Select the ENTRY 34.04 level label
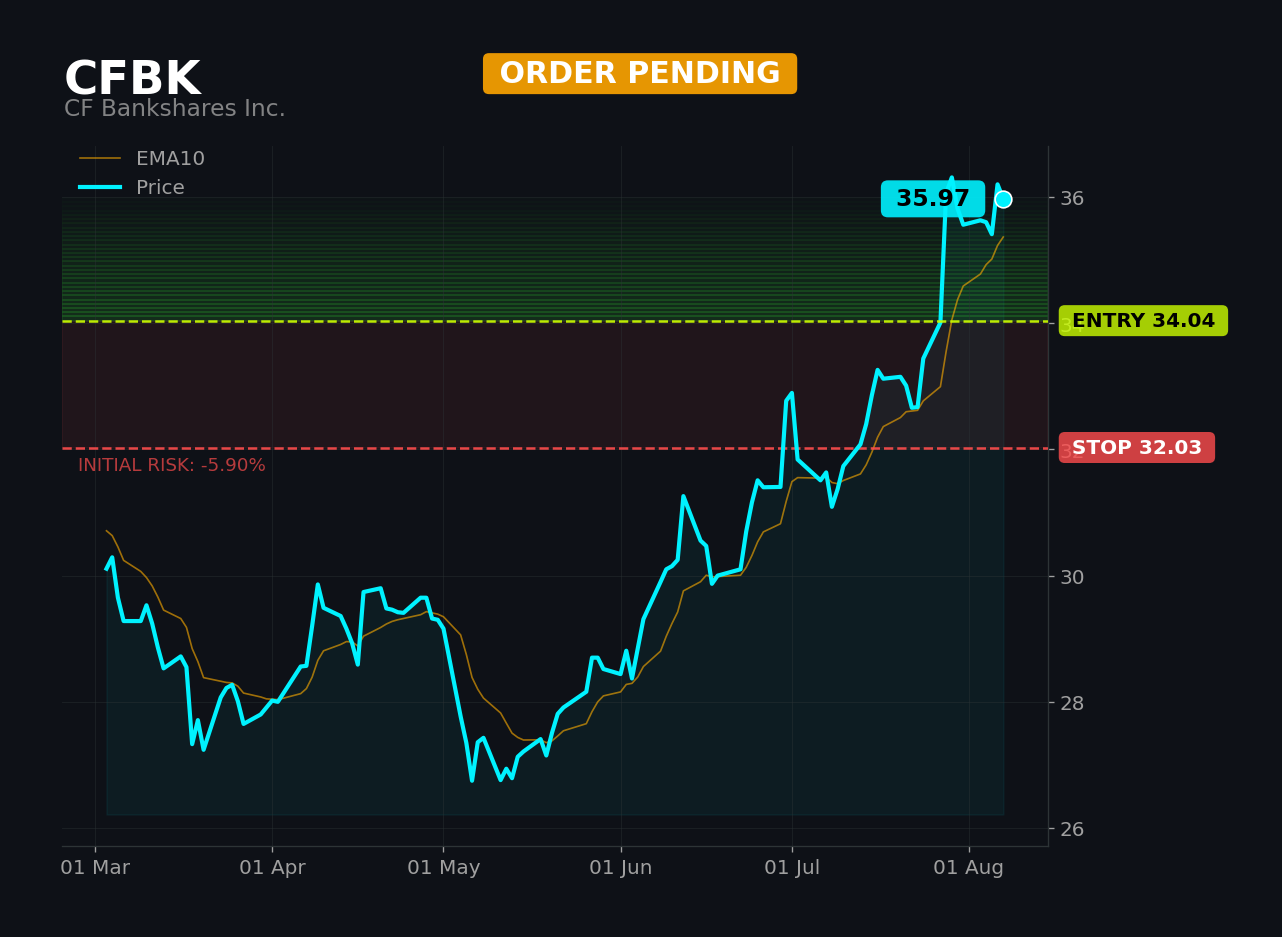Viewport: 1282px width, 937px height. tap(1143, 321)
